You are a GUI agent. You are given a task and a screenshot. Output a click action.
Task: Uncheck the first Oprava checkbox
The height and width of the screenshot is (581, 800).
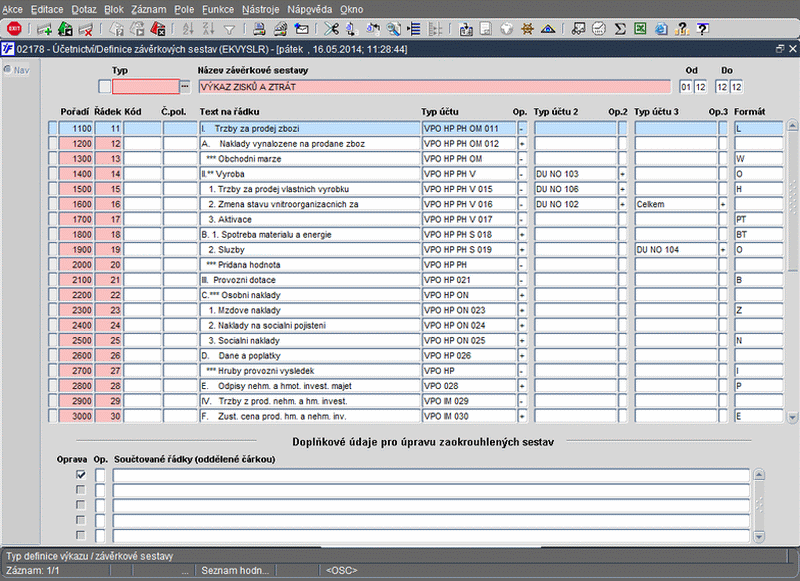point(80,475)
